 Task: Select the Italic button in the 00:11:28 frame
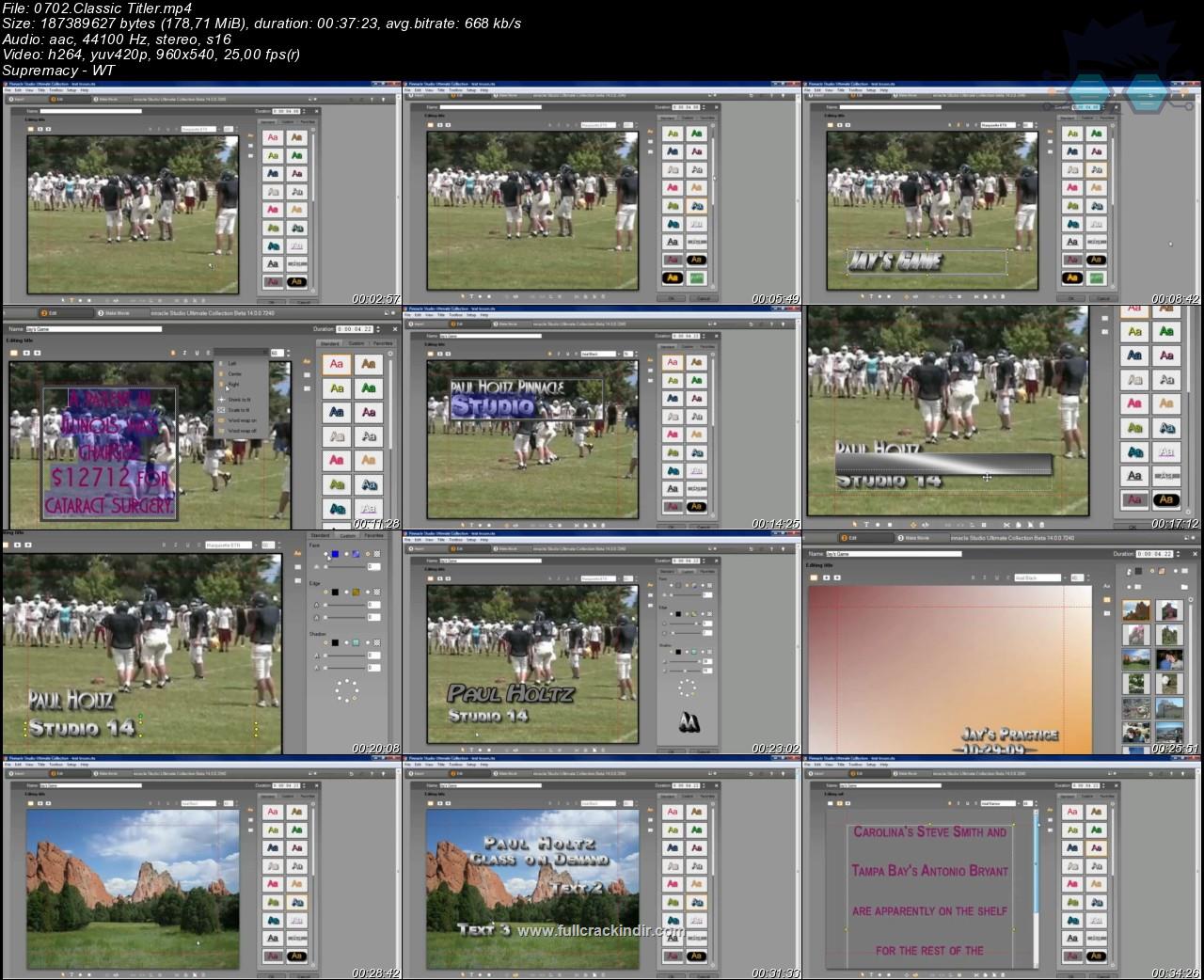(184, 353)
